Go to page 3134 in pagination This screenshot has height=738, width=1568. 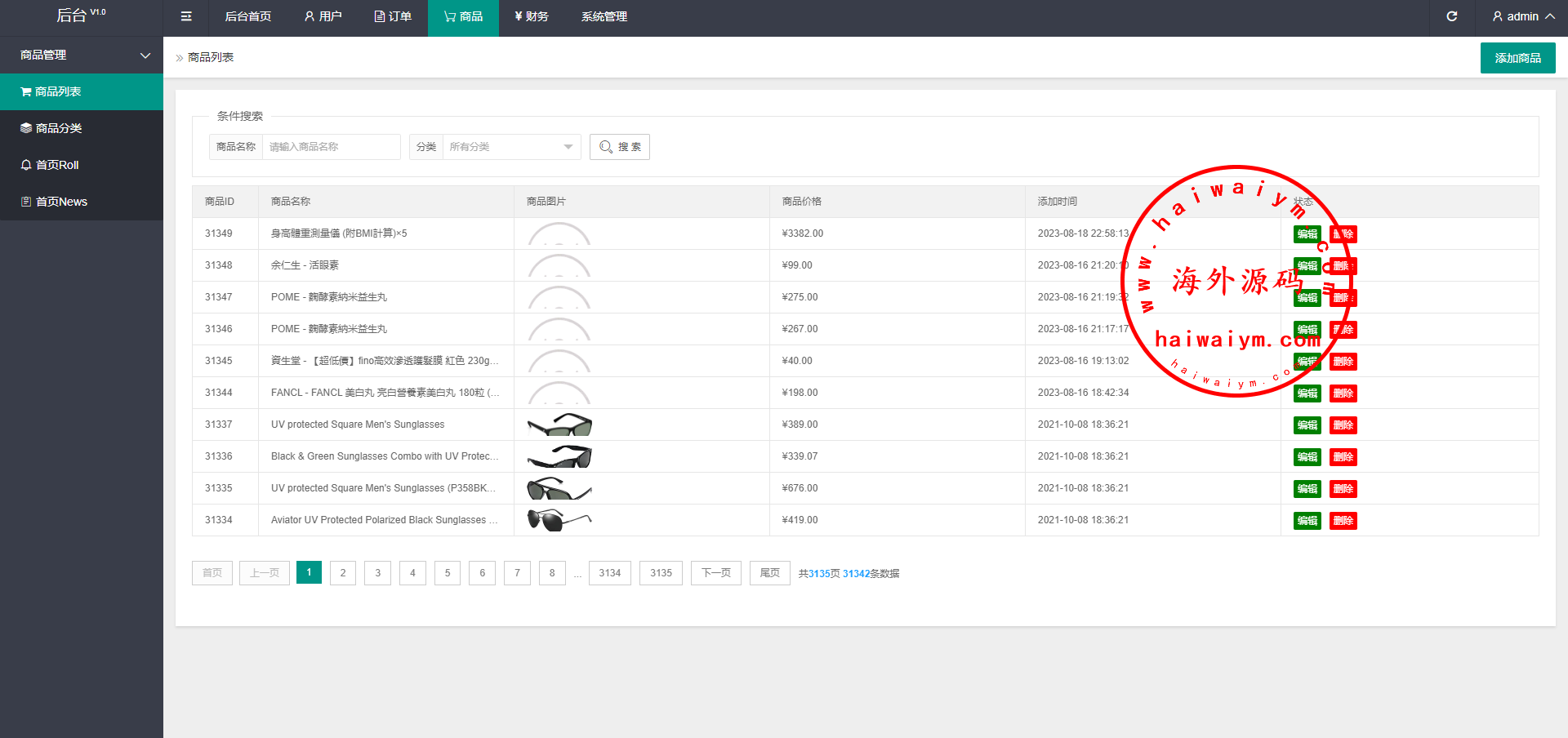(x=609, y=573)
